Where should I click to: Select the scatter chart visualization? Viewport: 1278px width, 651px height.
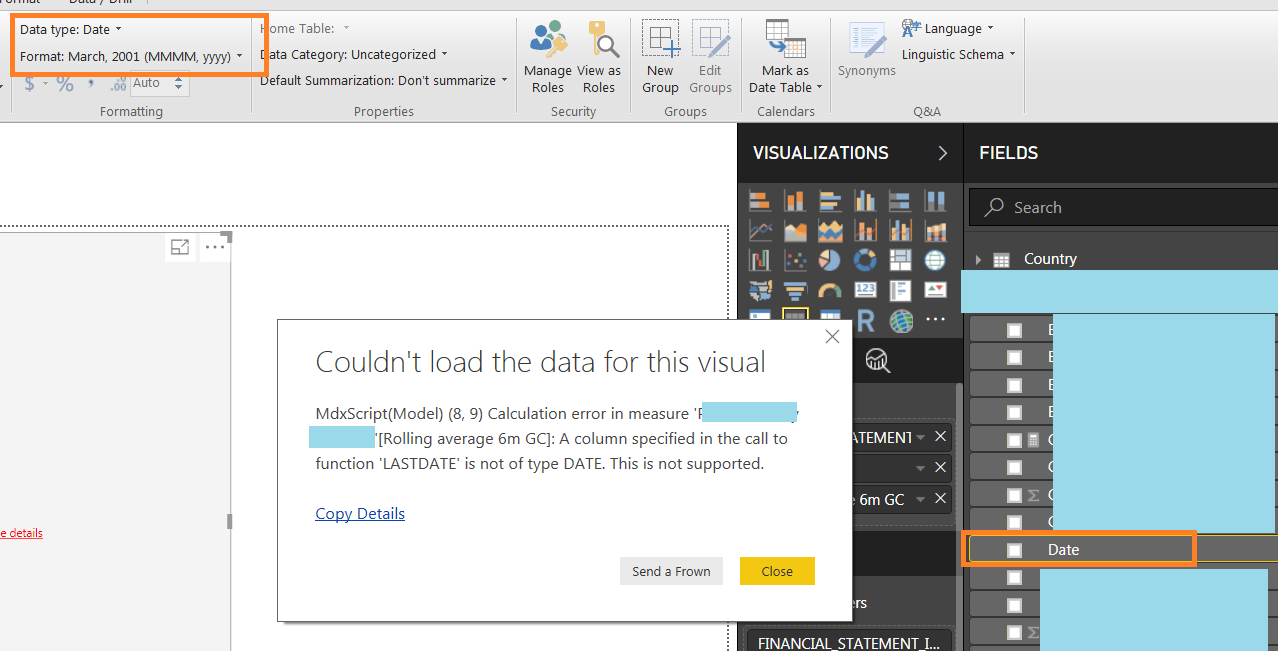coord(795,261)
